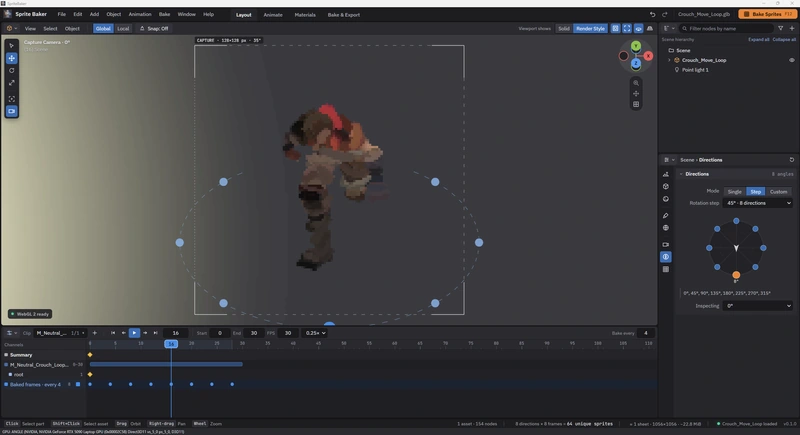The image size is (800, 435).
Task: Pick the Scale tool in left toolbar
Action: 11,83
